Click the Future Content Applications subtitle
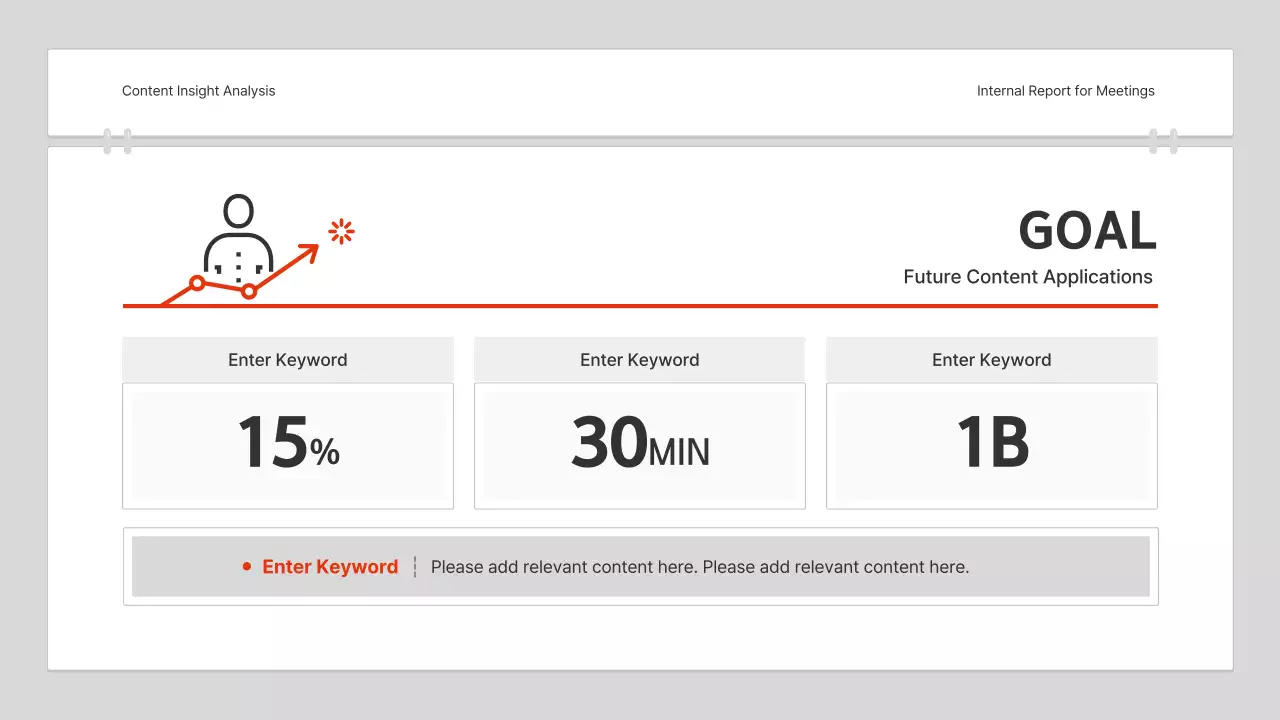 (1028, 277)
